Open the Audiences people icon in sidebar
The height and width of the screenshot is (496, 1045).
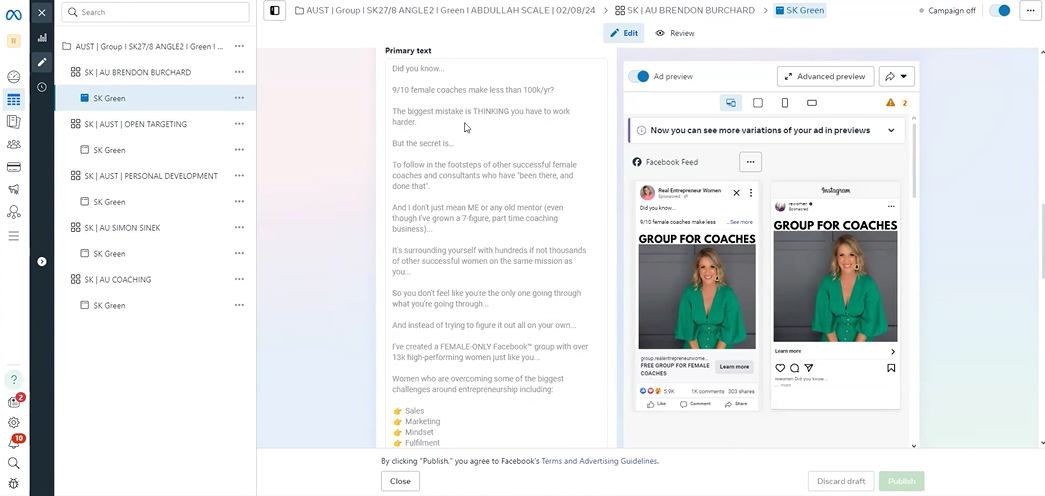tap(14, 144)
